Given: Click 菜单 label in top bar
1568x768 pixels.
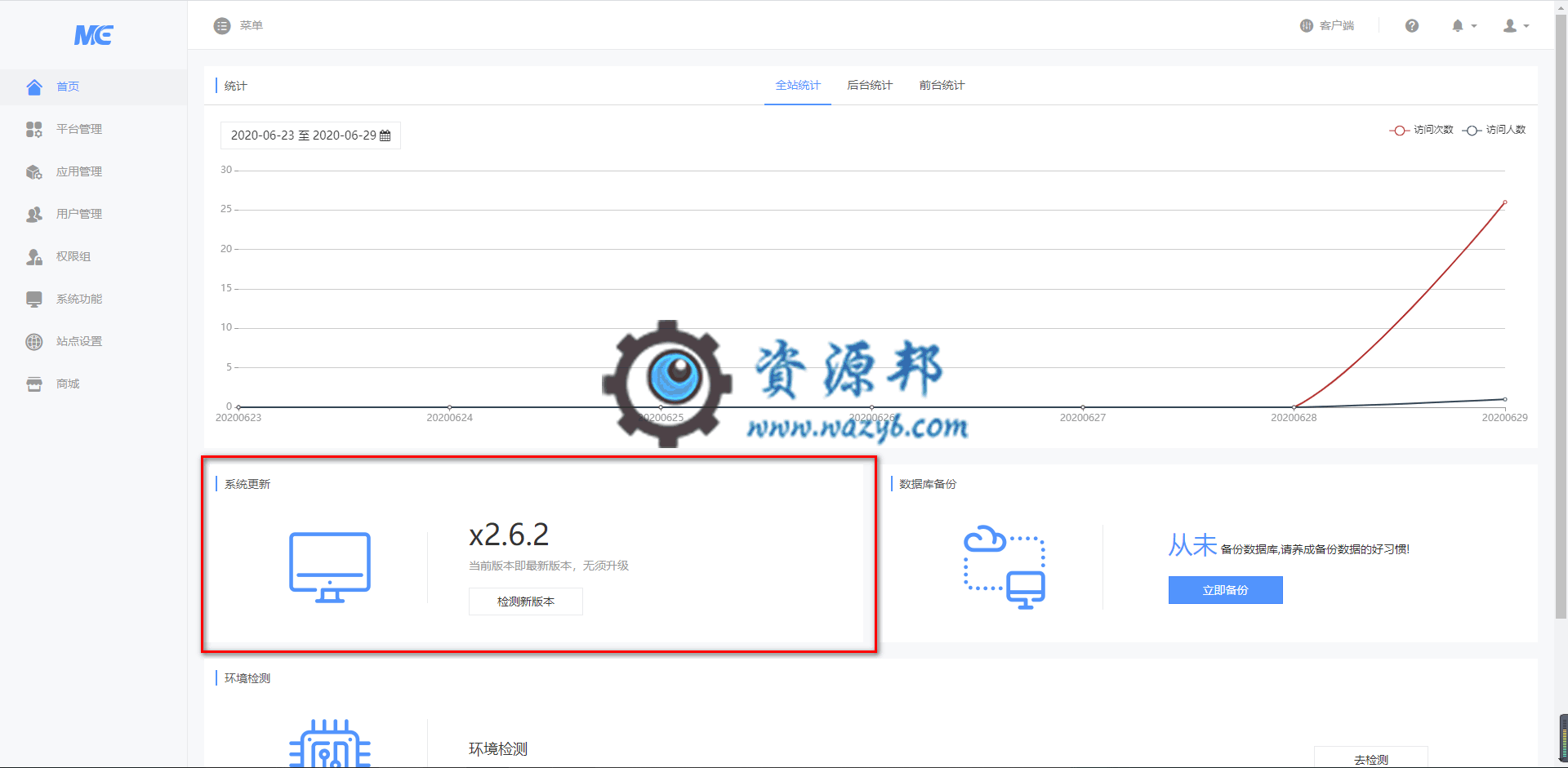Looking at the screenshot, I should (252, 25).
